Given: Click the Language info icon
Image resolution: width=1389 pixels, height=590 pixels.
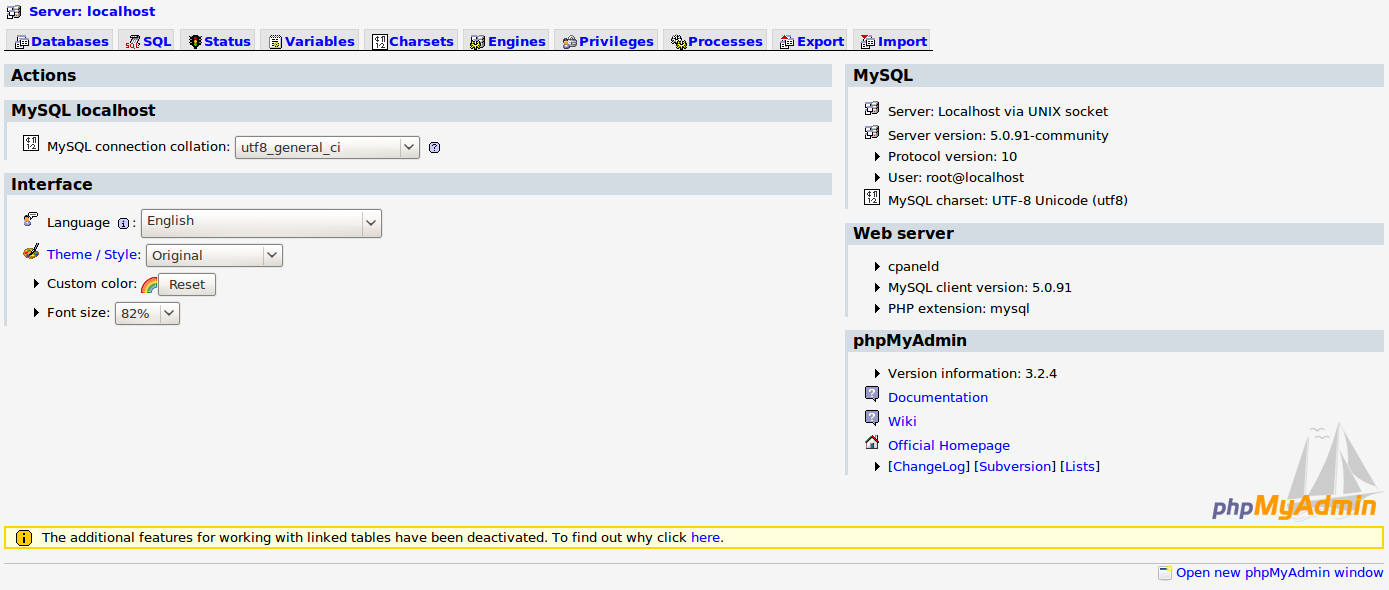Looking at the screenshot, I should pyautogui.click(x=124, y=224).
